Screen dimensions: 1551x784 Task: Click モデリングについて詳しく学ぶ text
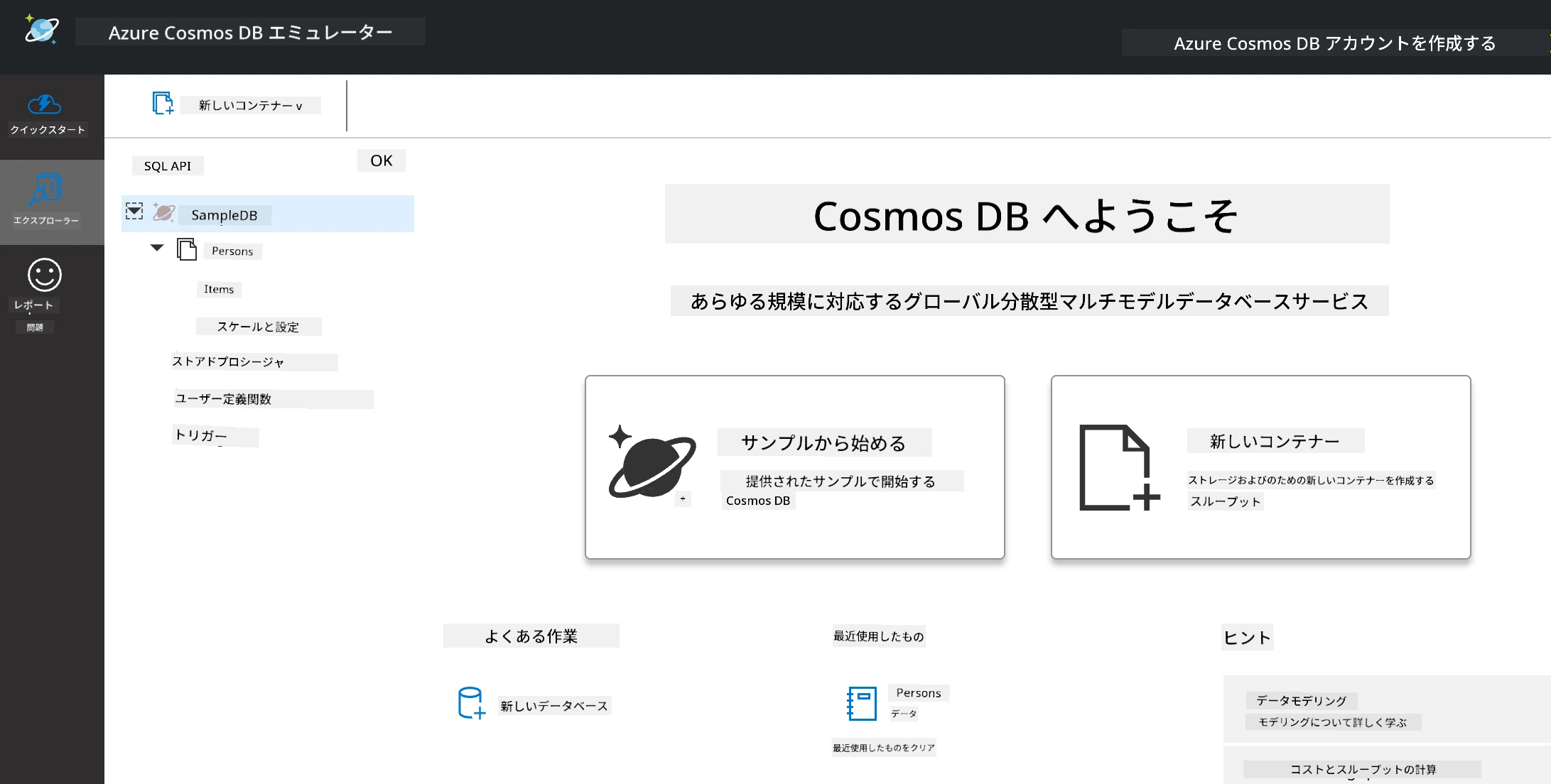tap(1333, 722)
